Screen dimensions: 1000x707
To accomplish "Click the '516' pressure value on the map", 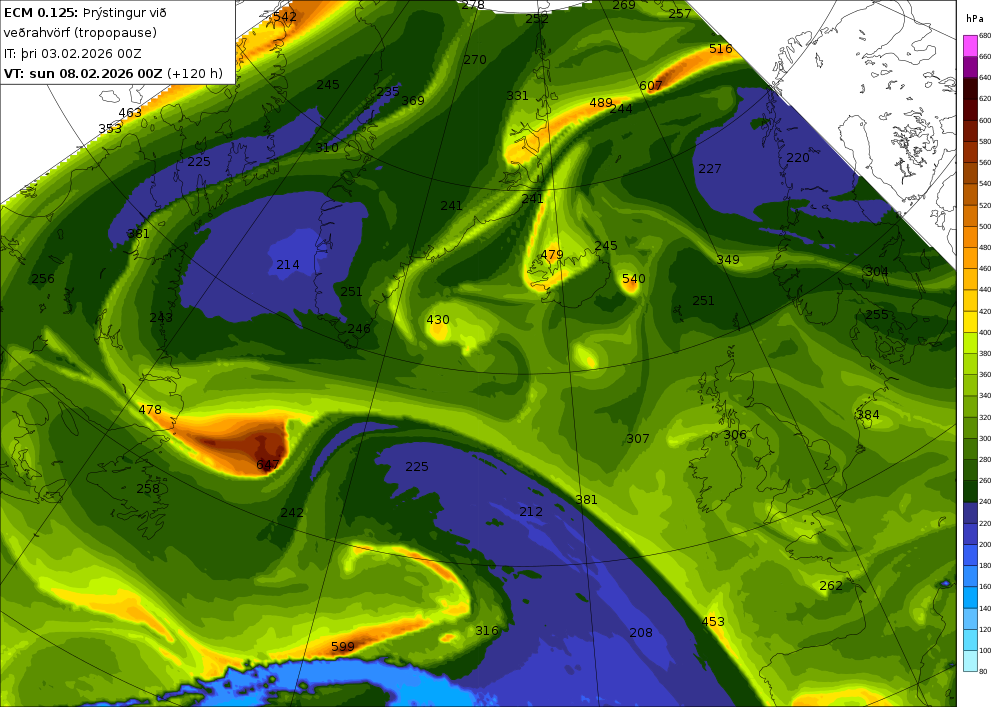I will 721,48.
